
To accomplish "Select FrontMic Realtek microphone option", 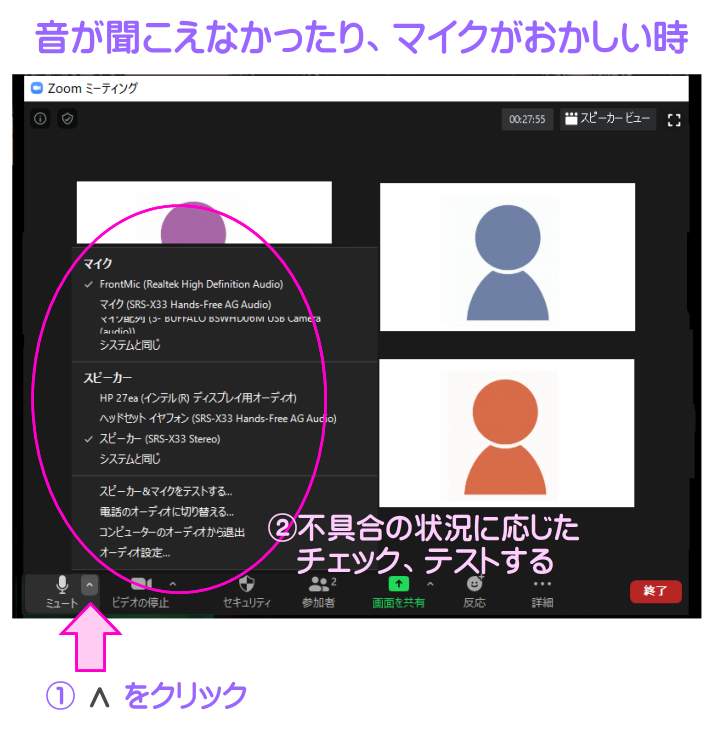I will [x=190, y=284].
